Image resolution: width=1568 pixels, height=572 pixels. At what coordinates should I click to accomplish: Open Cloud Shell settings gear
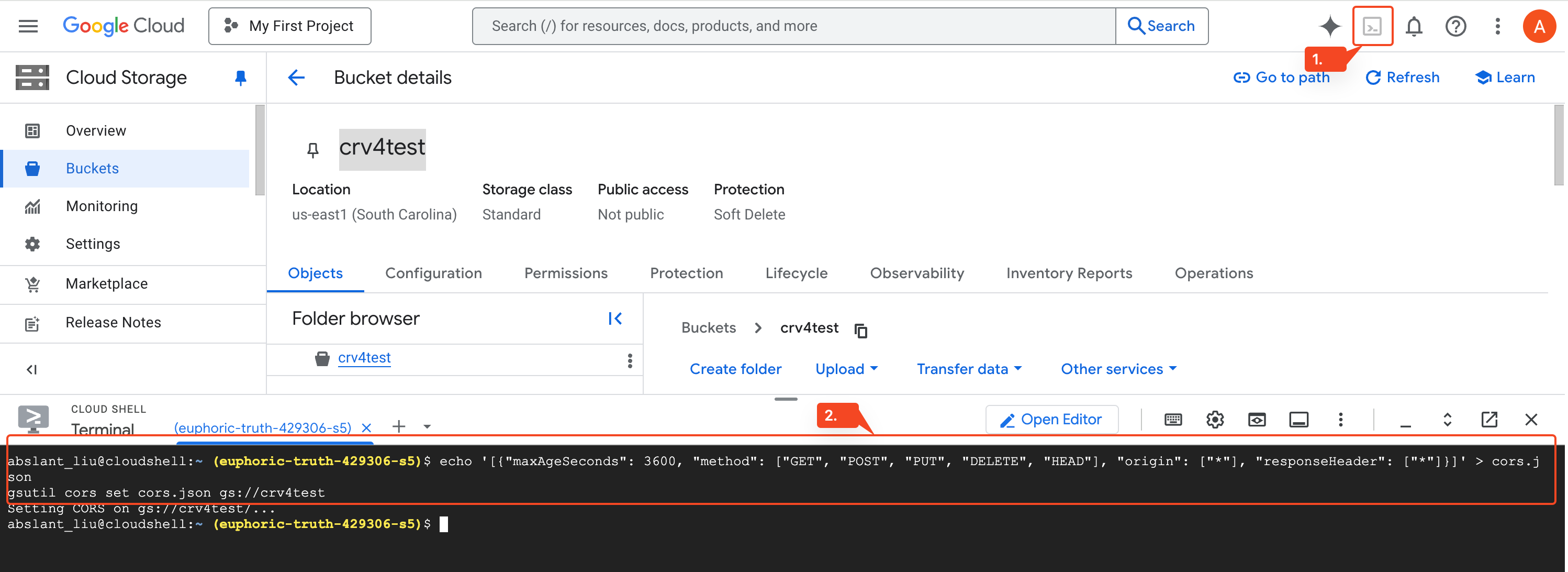click(1214, 419)
